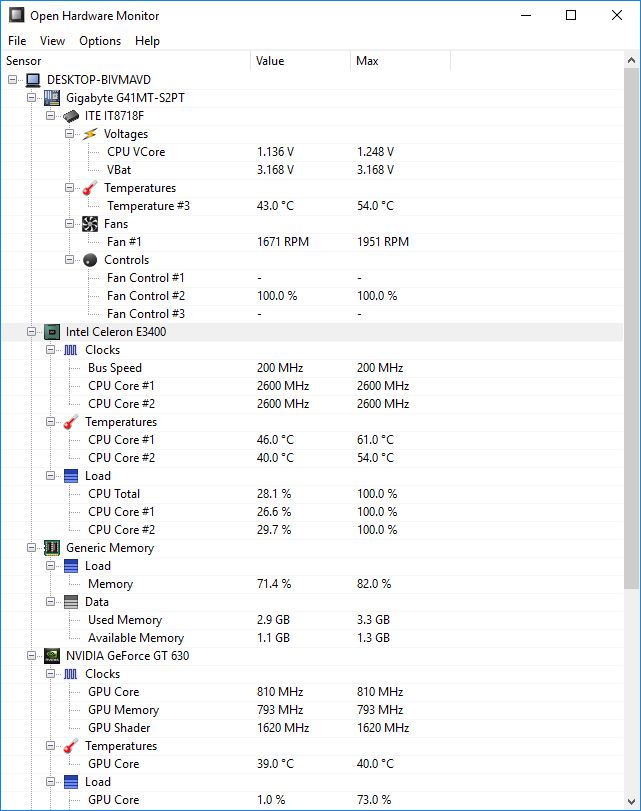This screenshot has height=811, width=641.
Task: Open the View menu
Action: click(x=52, y=41)
